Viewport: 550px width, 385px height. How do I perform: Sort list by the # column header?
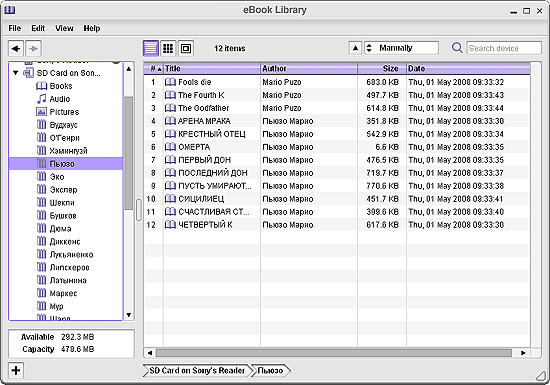point(154,68)
